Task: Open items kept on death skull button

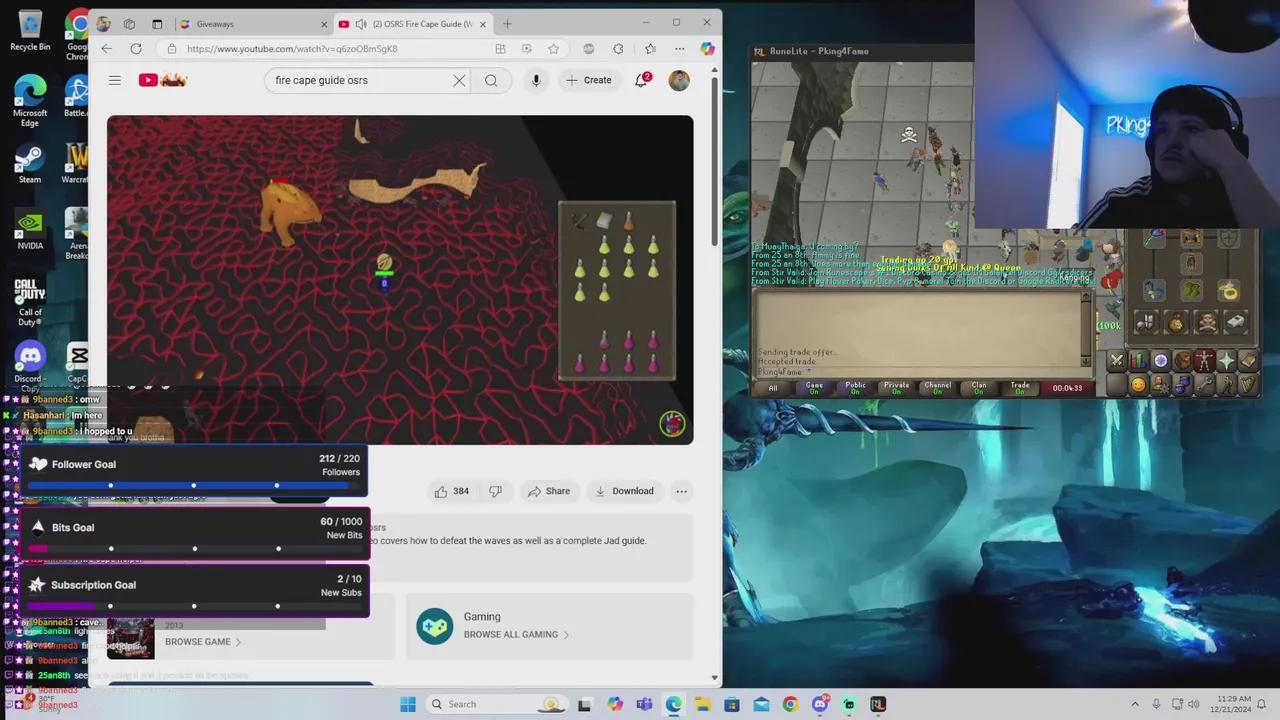Action: (1207, 322)
